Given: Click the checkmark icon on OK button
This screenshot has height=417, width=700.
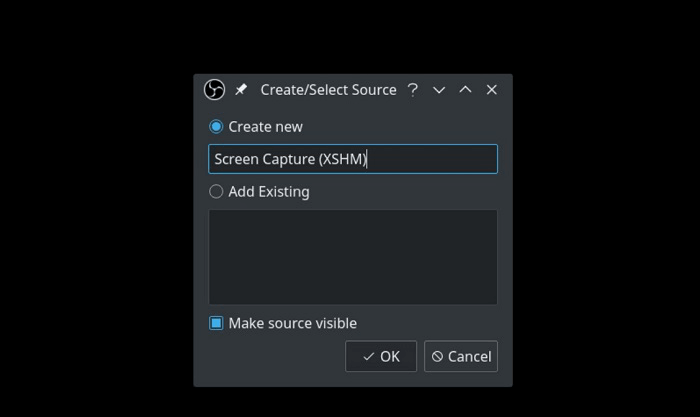Looking at the screenshot, I should point(369,356).
